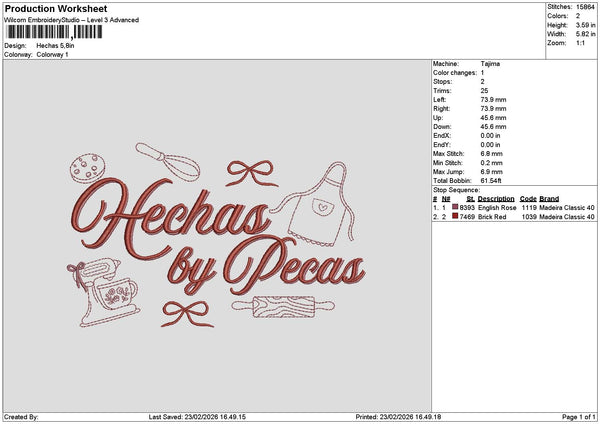
Task: Click the Description column header
Action: click(496, 198)
